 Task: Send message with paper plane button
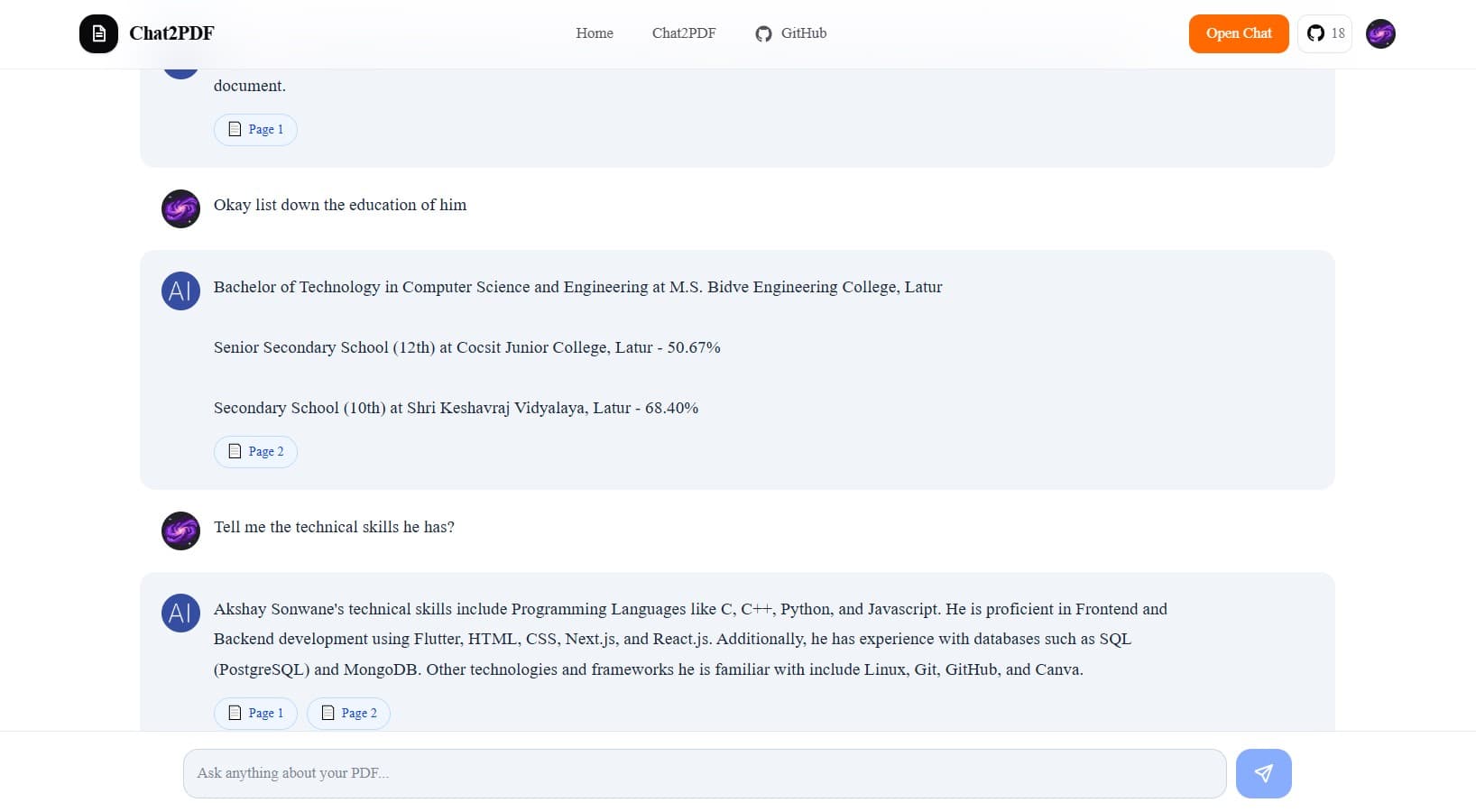pos(1263,773)
